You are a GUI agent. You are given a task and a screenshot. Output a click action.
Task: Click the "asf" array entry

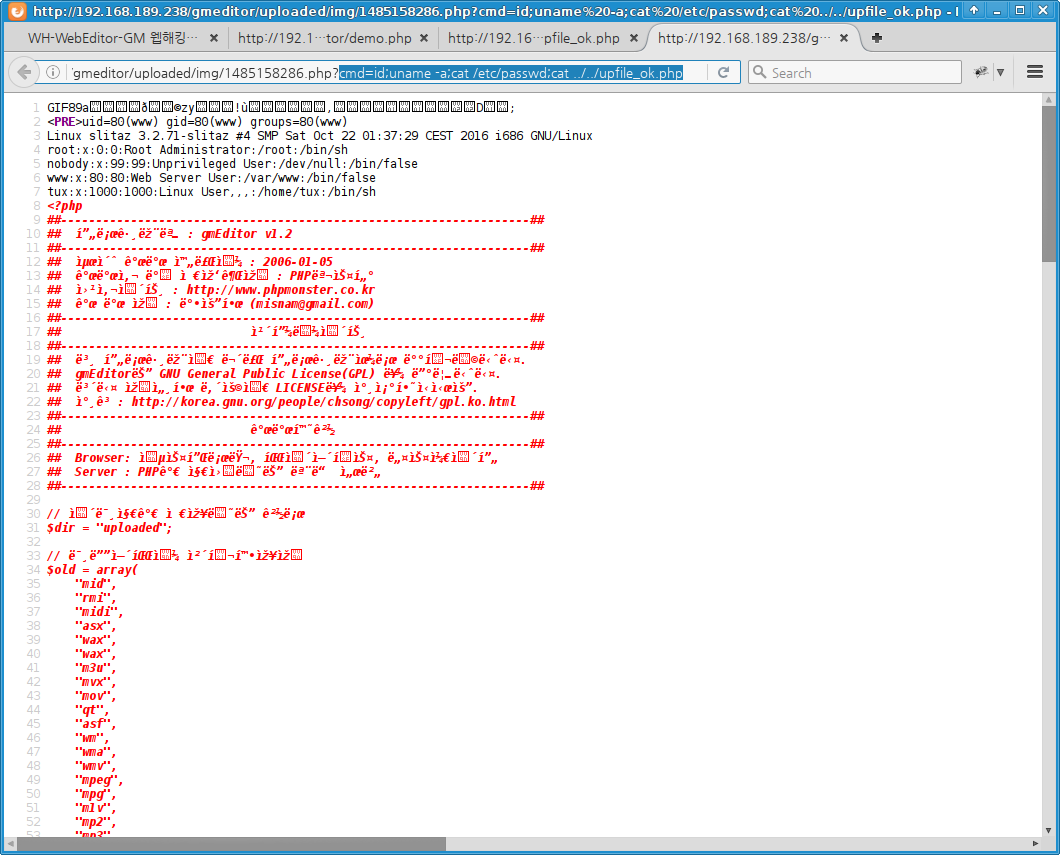click(96, 723)
